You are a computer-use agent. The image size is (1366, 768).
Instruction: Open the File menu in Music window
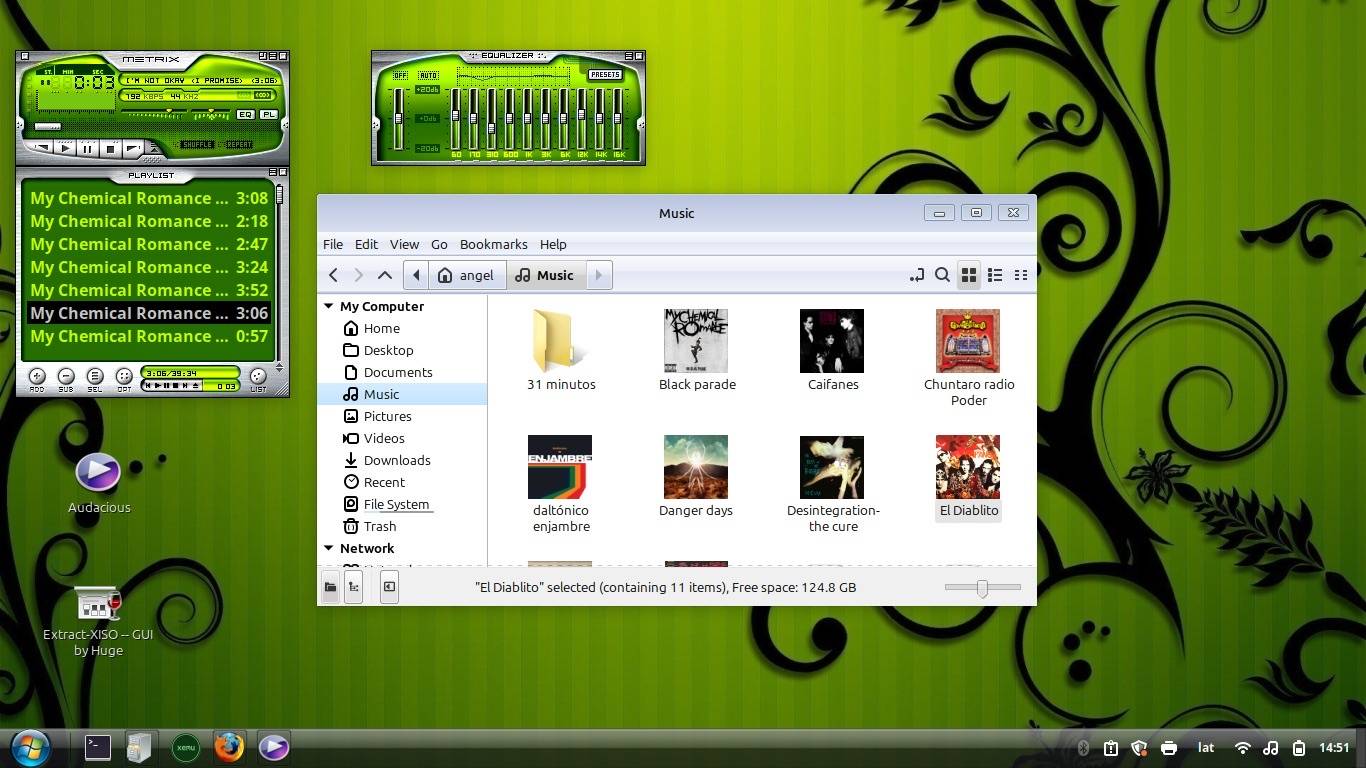coord(333,244)
